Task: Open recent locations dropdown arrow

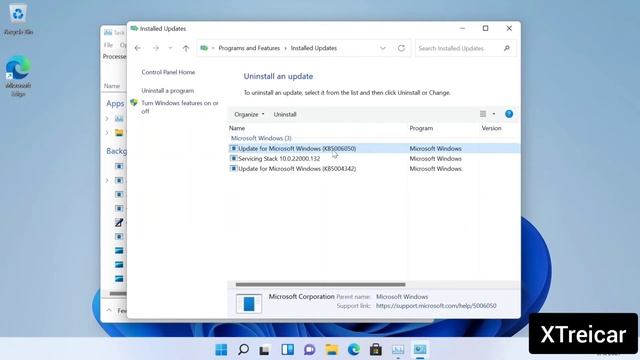Action: point(170,48)
